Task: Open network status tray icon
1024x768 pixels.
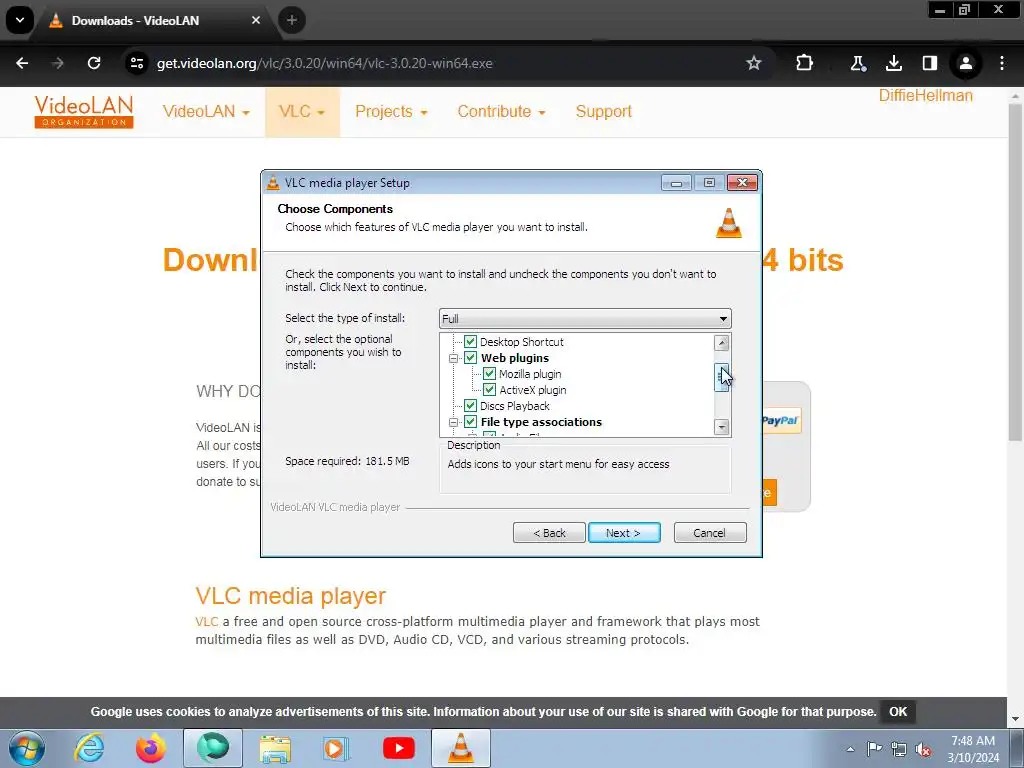Action: [x=899, y=748]
